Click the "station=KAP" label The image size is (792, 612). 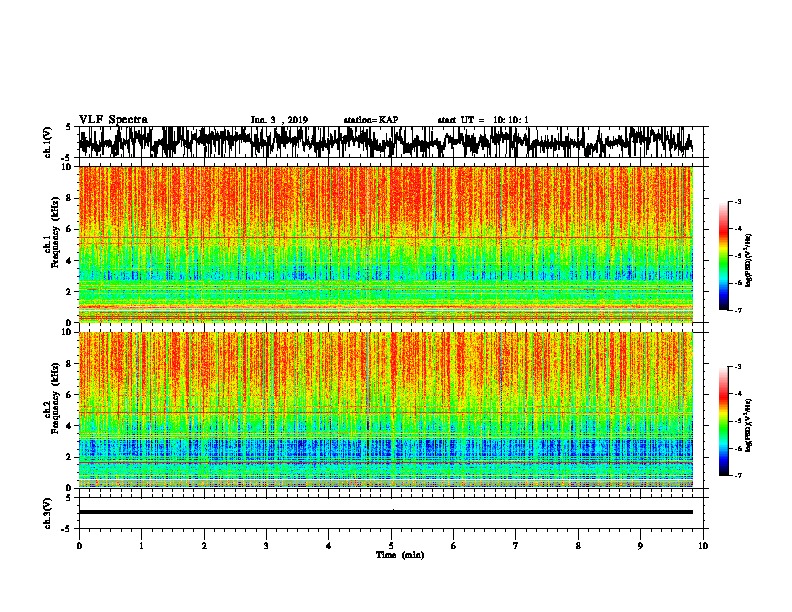point(371,120)
